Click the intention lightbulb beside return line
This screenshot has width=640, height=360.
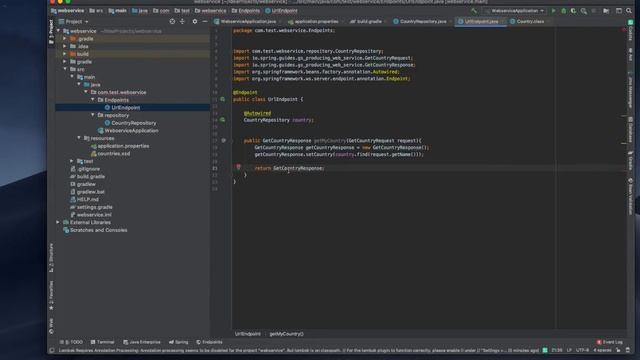239,167
